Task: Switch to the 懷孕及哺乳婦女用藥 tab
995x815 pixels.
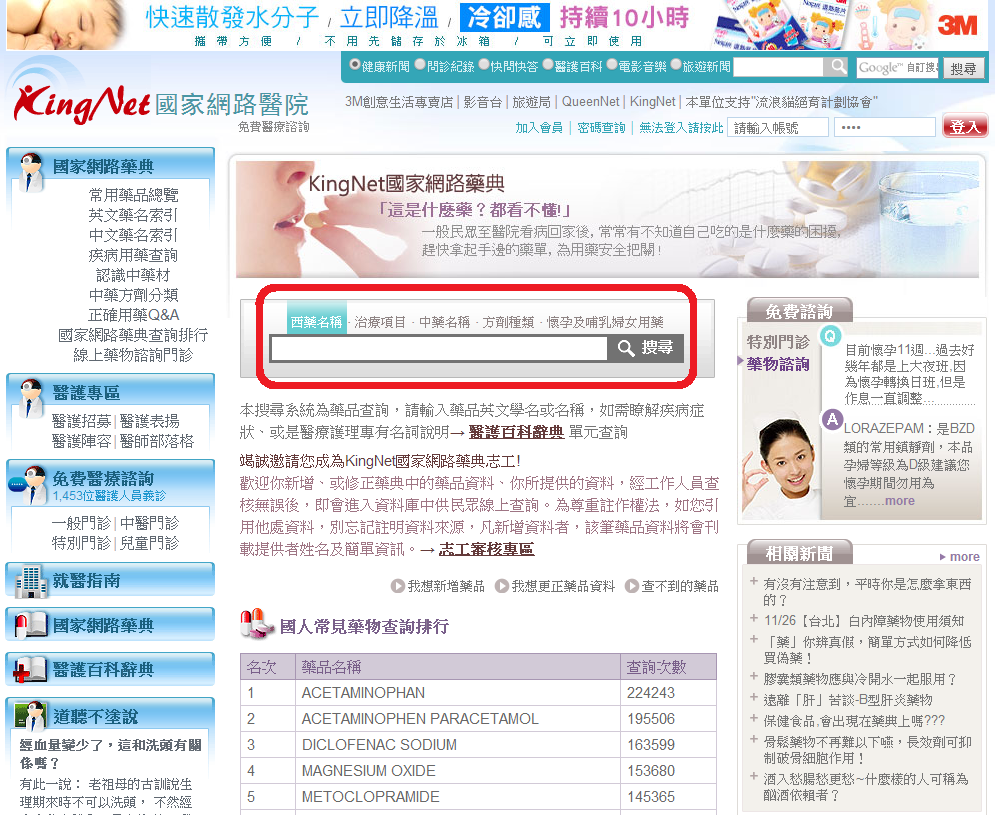Action: (605, 322)
